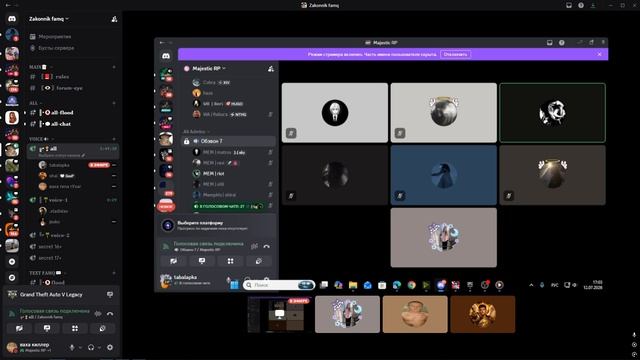The height and width of the screenshot is (360, 640).
Task: Toggle camera on in outer voice panel
Action: (x=19, y=328)
